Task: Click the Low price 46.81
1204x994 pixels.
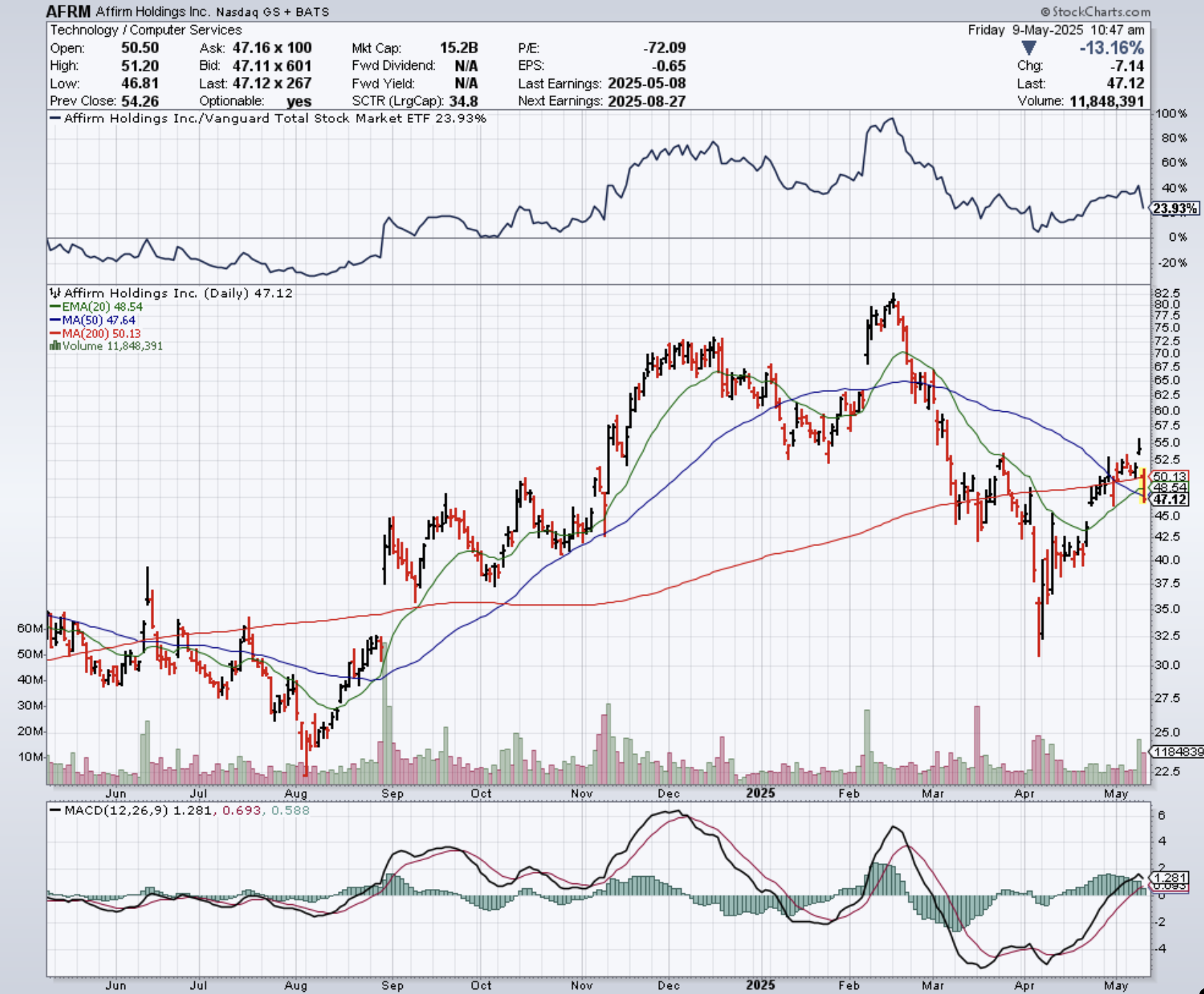Action: point(140,83)
